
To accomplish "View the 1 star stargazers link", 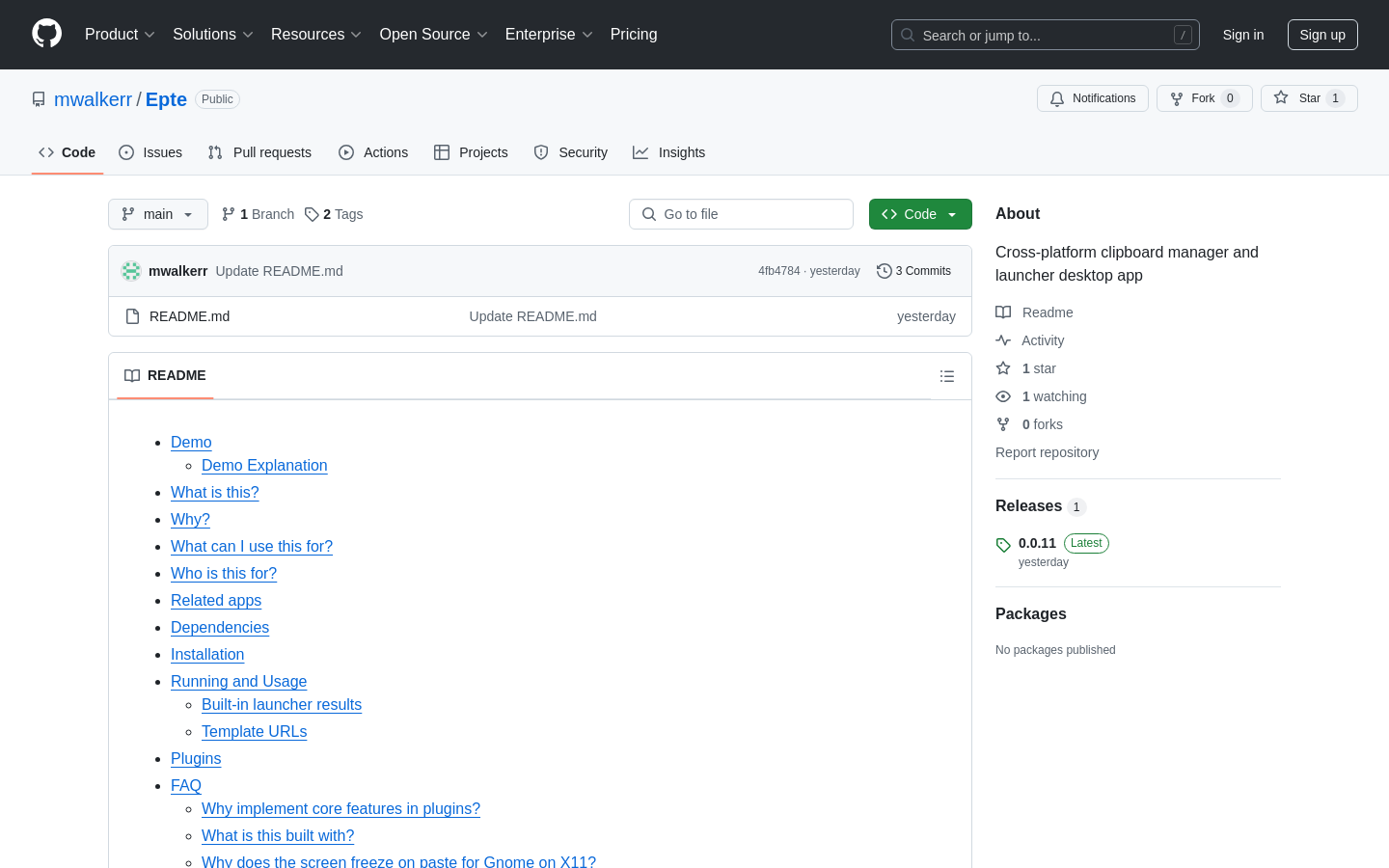I will (x=1026, y=368).
